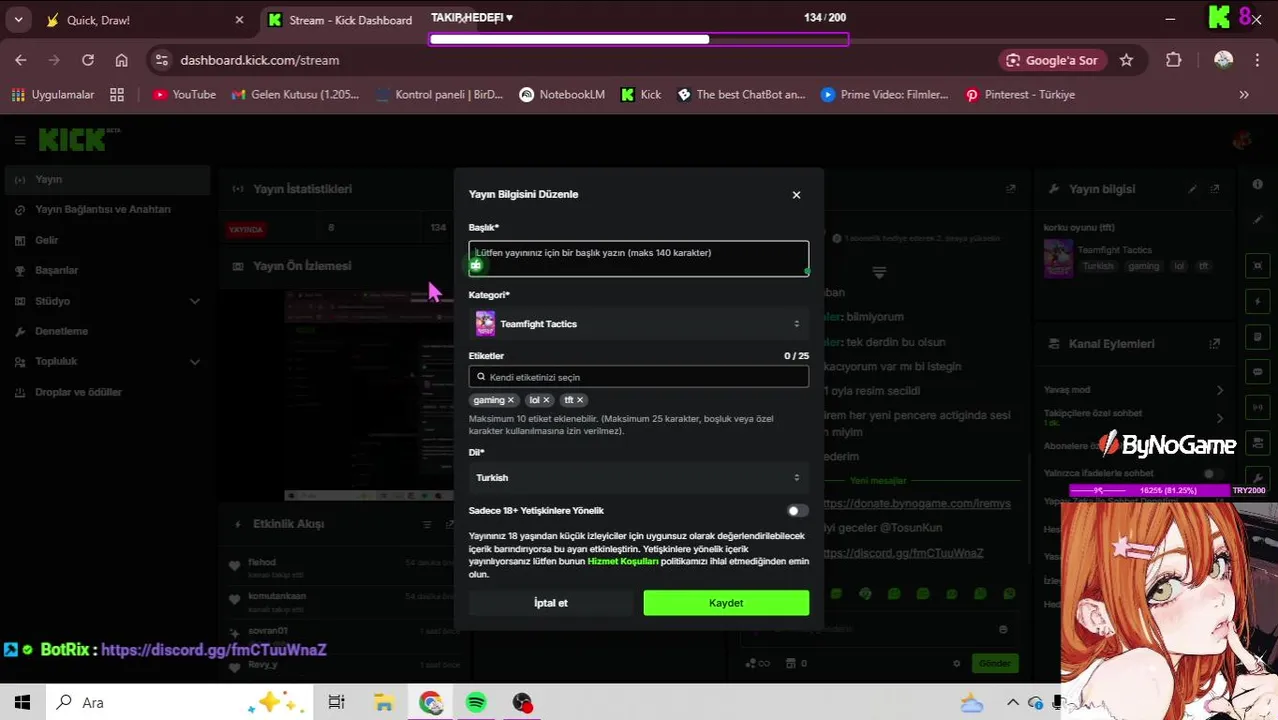Click the stream preview thumbnail

[369, 395]
